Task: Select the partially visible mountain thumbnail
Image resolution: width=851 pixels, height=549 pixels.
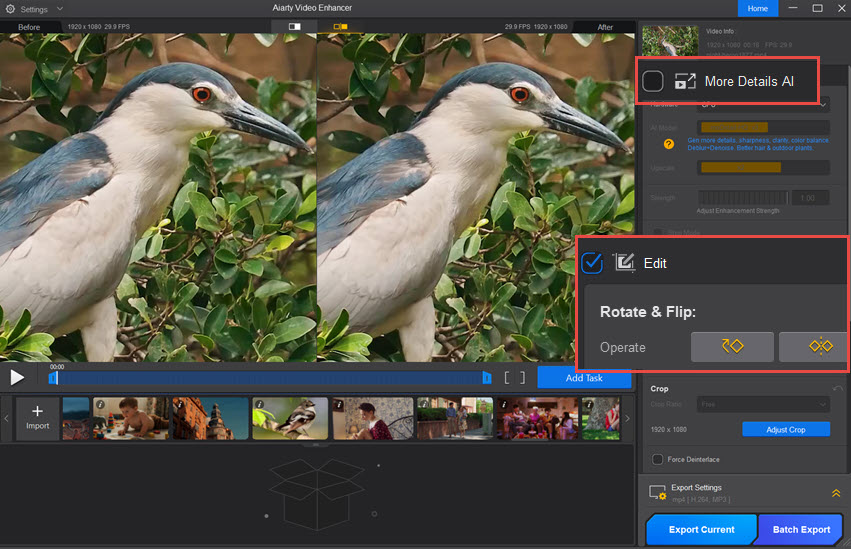Action: [x=76, y=418]
